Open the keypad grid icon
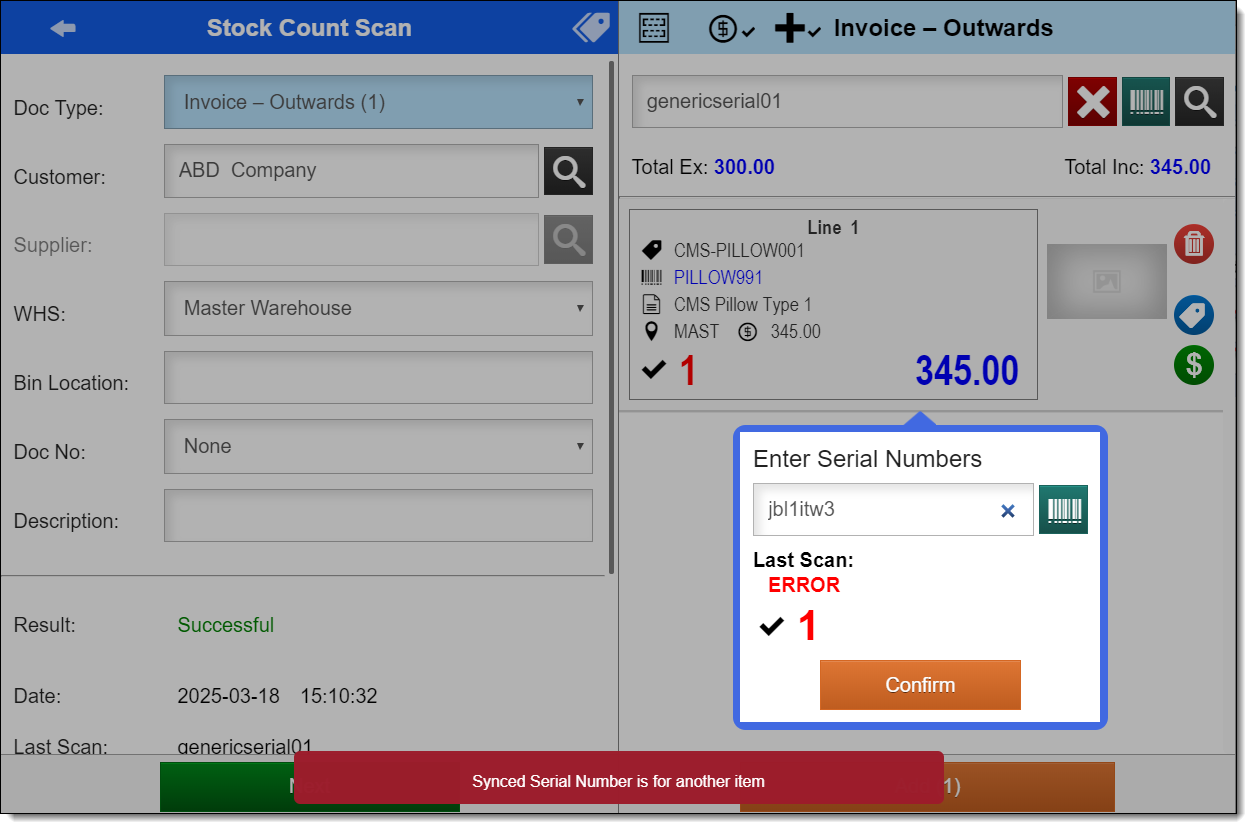This screenshot has height=829, width=1252. coord(654,28)
